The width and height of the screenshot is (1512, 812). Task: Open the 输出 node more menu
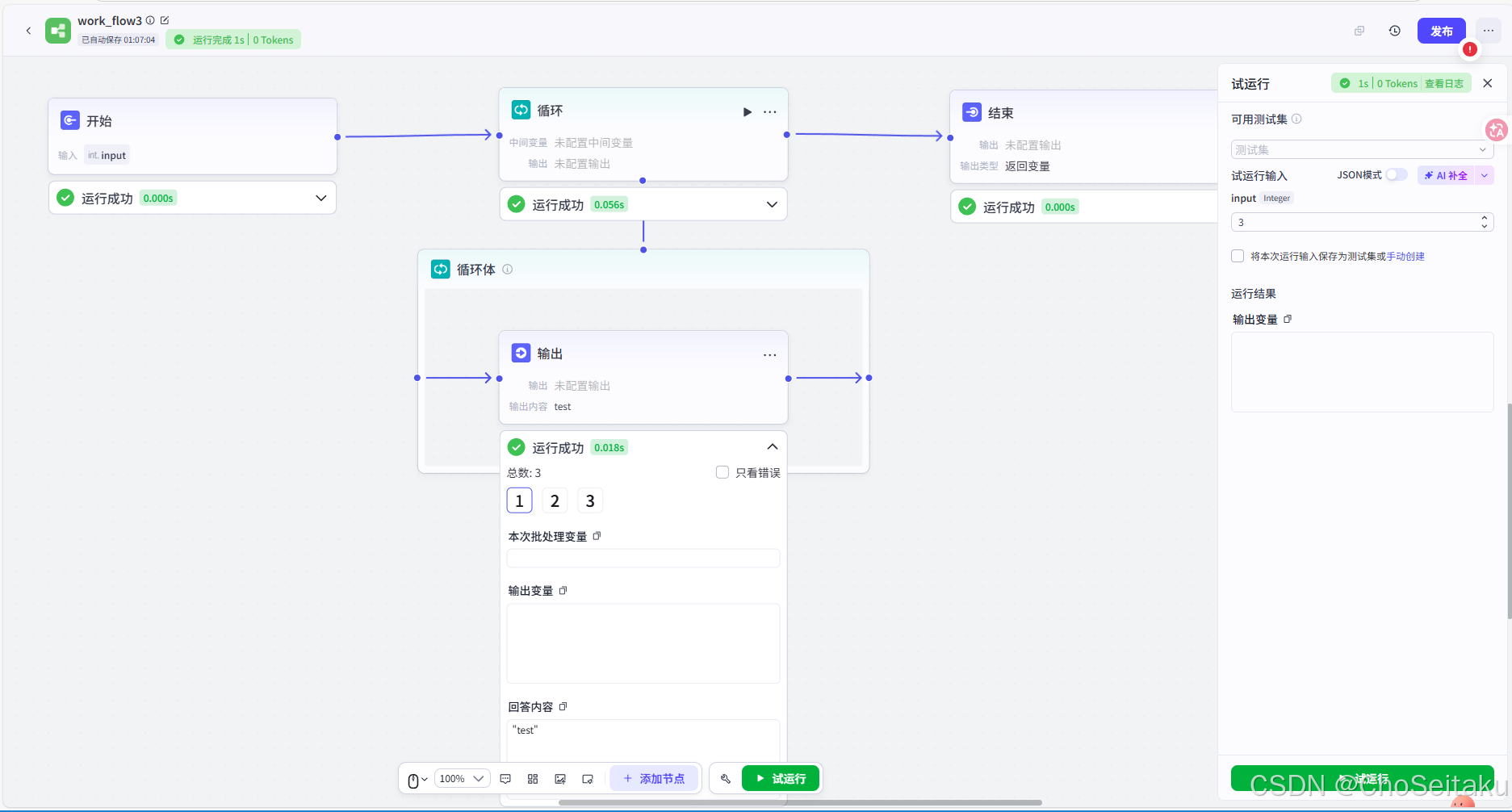[770, 354]
